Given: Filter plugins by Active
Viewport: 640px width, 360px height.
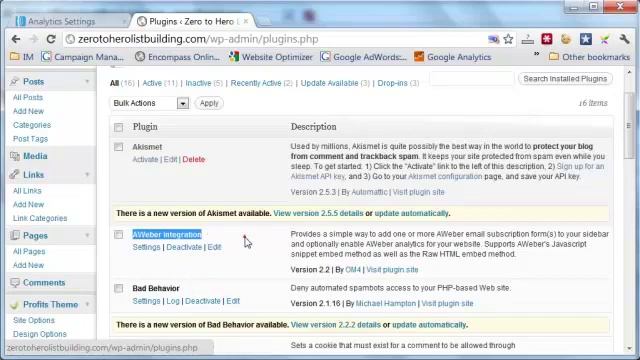Looking at the screenshot, I should click(x=152, y=83).
